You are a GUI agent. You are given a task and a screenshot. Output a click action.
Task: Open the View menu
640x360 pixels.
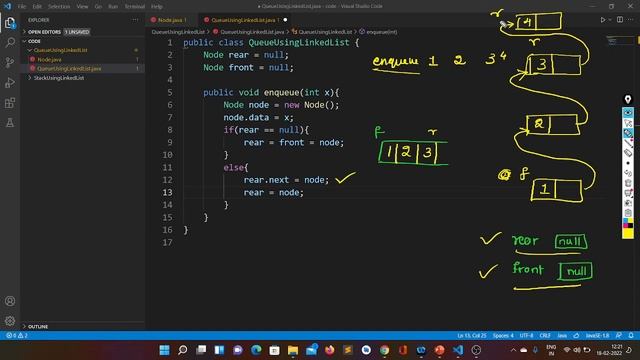coord(82,7)
